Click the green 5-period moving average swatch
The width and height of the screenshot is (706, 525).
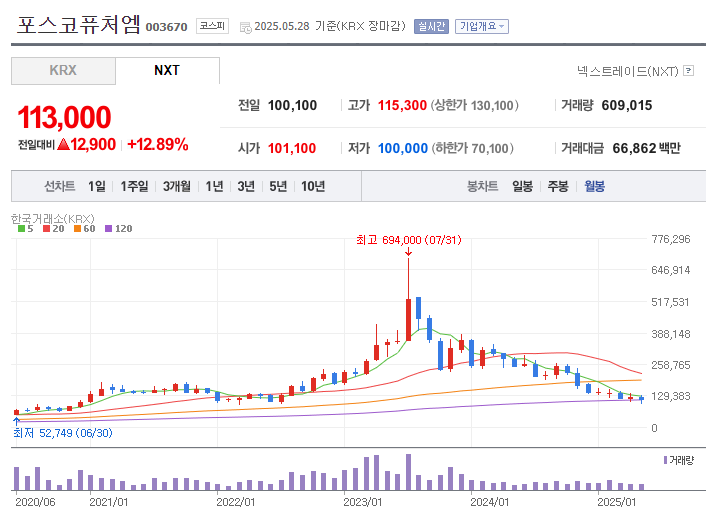pyautogui.click(x=21, y=229)
